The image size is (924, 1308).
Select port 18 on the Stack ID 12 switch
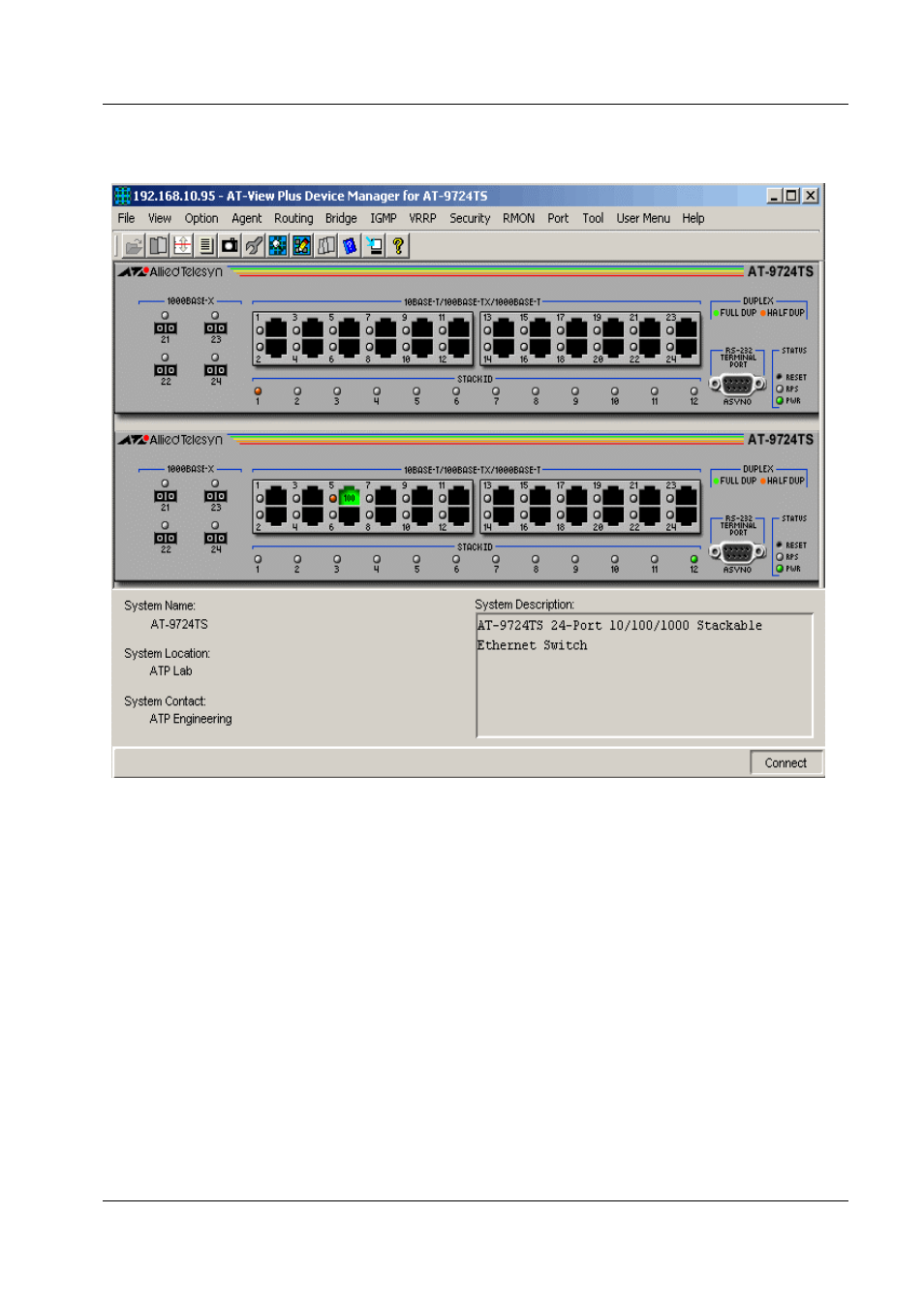tap(577, 515)
